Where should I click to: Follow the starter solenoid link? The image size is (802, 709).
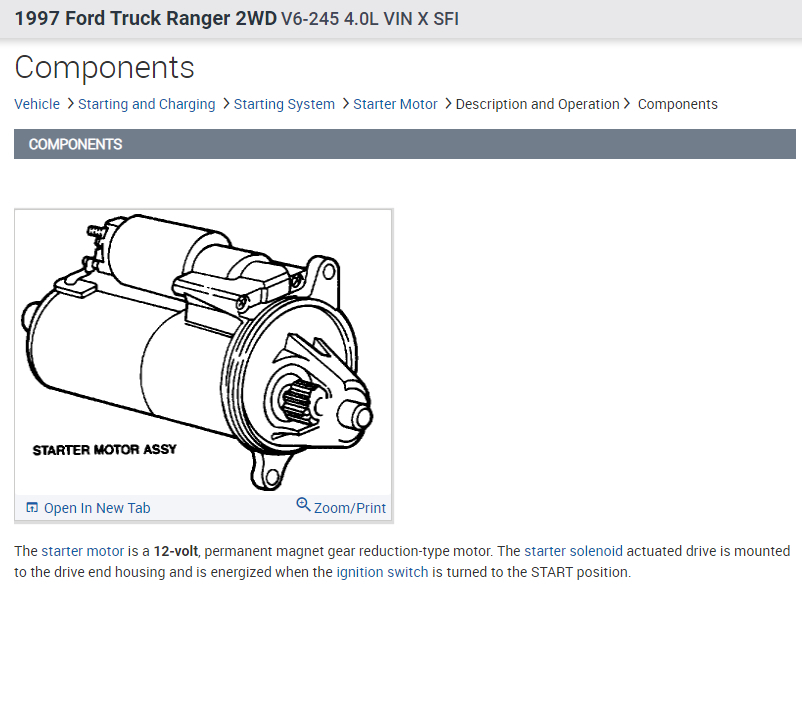coord(573,551)
